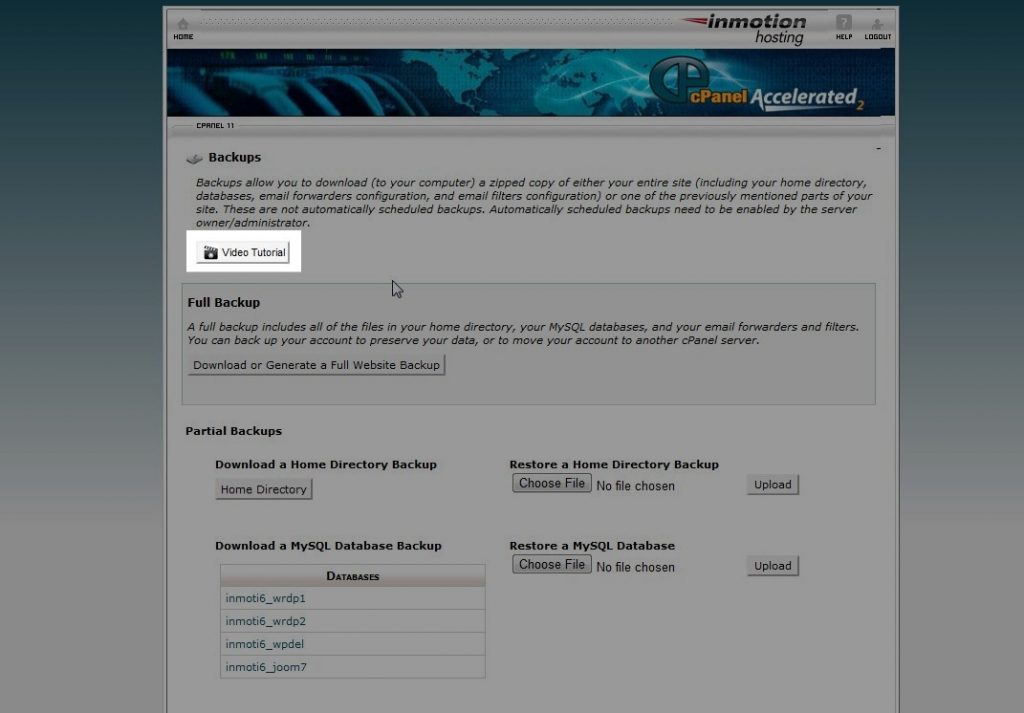Choose File for Home Directory restore
Image resolution: width=1024 pixels, height=713 pixels.
click(x=552, y=483)
